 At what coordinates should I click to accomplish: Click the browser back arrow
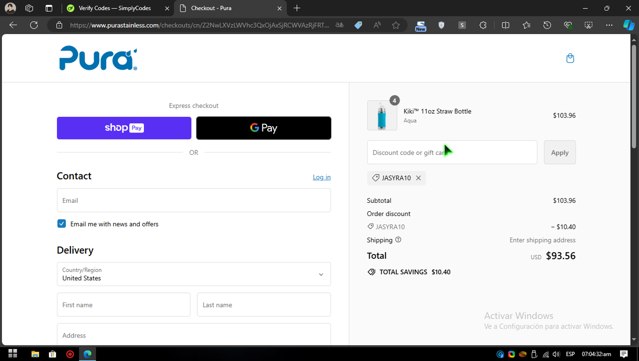pos(13,25)
